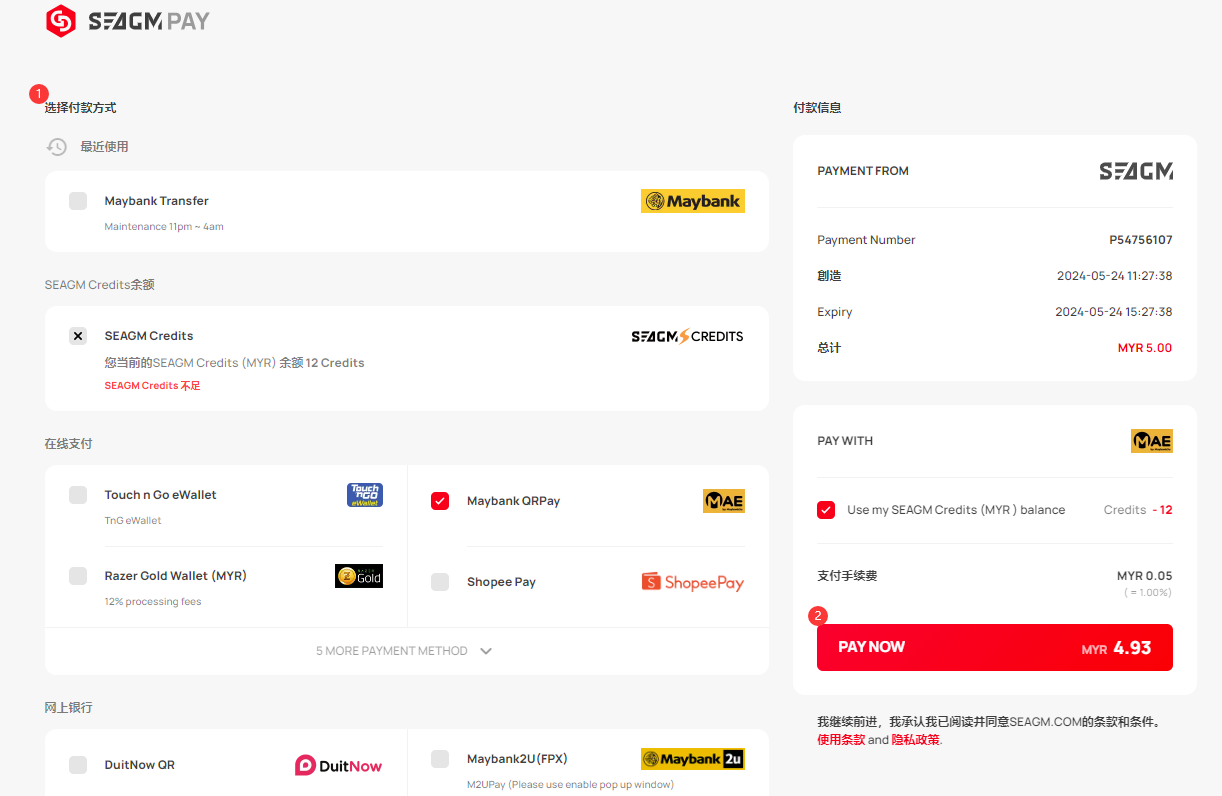The width and height of the screenshot is (1222, 796).
Task: Click the Touch n Go eWallet label
Action: pyautogui.click(x=161, y=495)
